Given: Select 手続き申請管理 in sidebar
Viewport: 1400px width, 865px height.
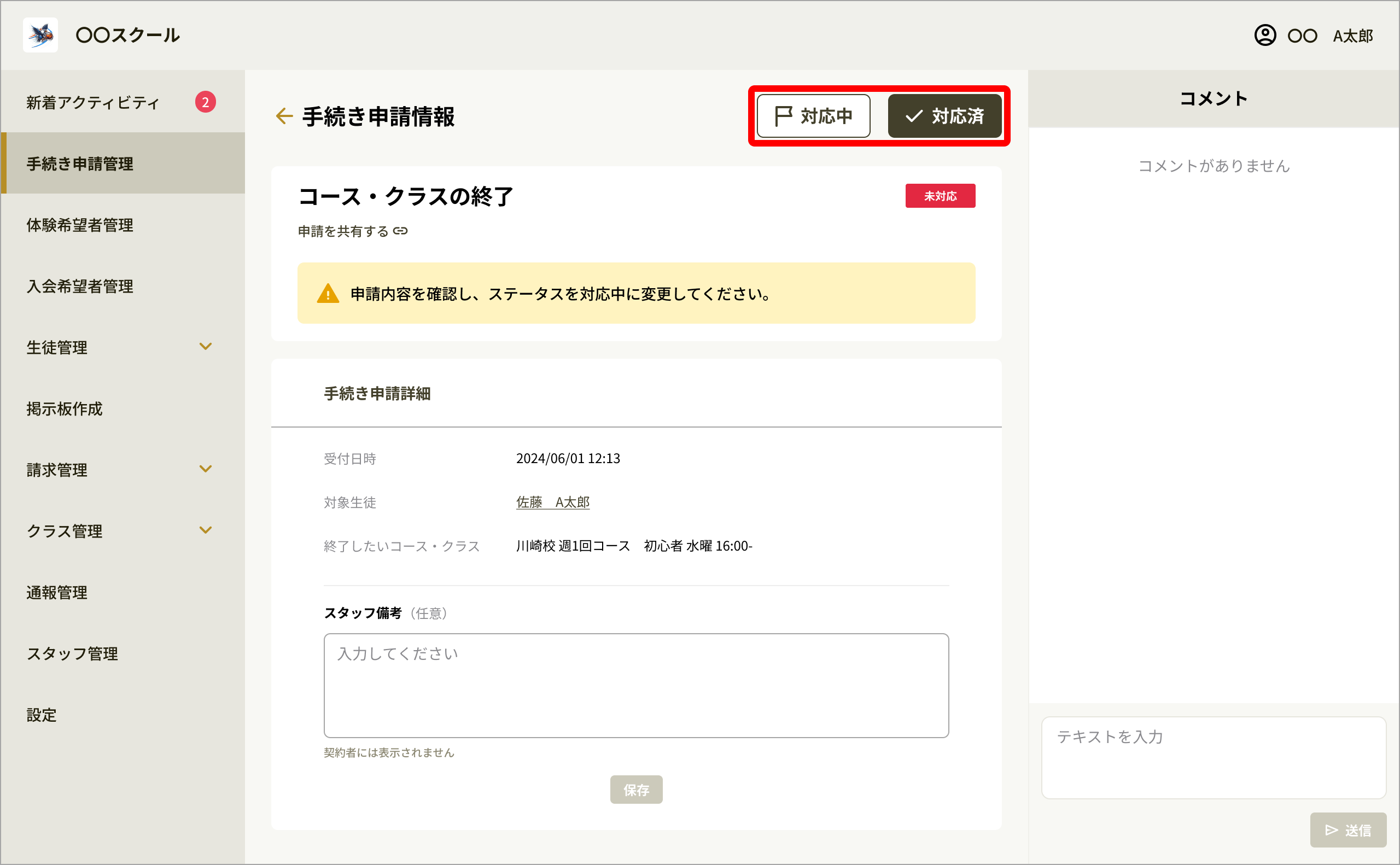Looking at the screenshot, I should (123, 163).
